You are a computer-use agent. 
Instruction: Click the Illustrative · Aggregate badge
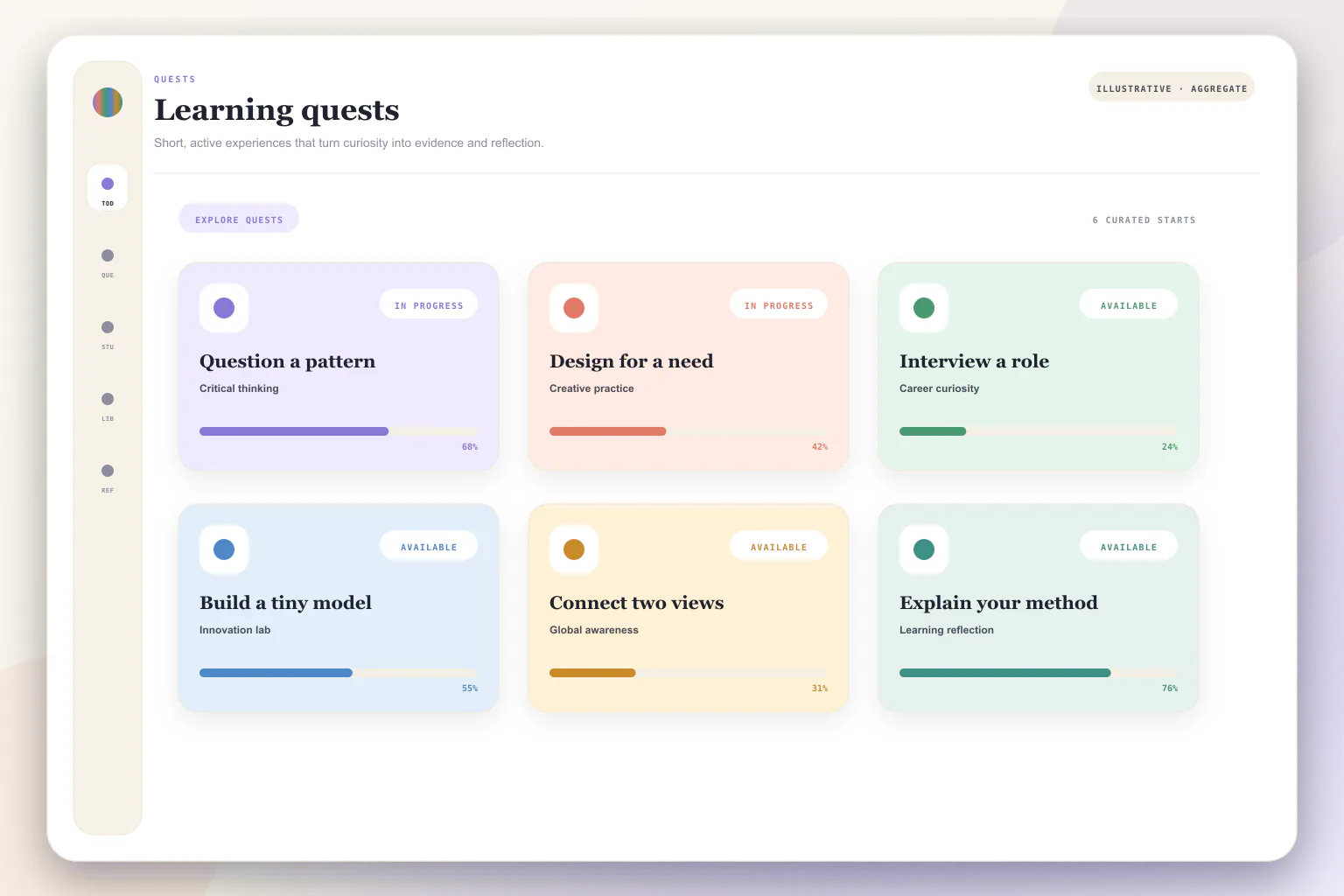1172,87
